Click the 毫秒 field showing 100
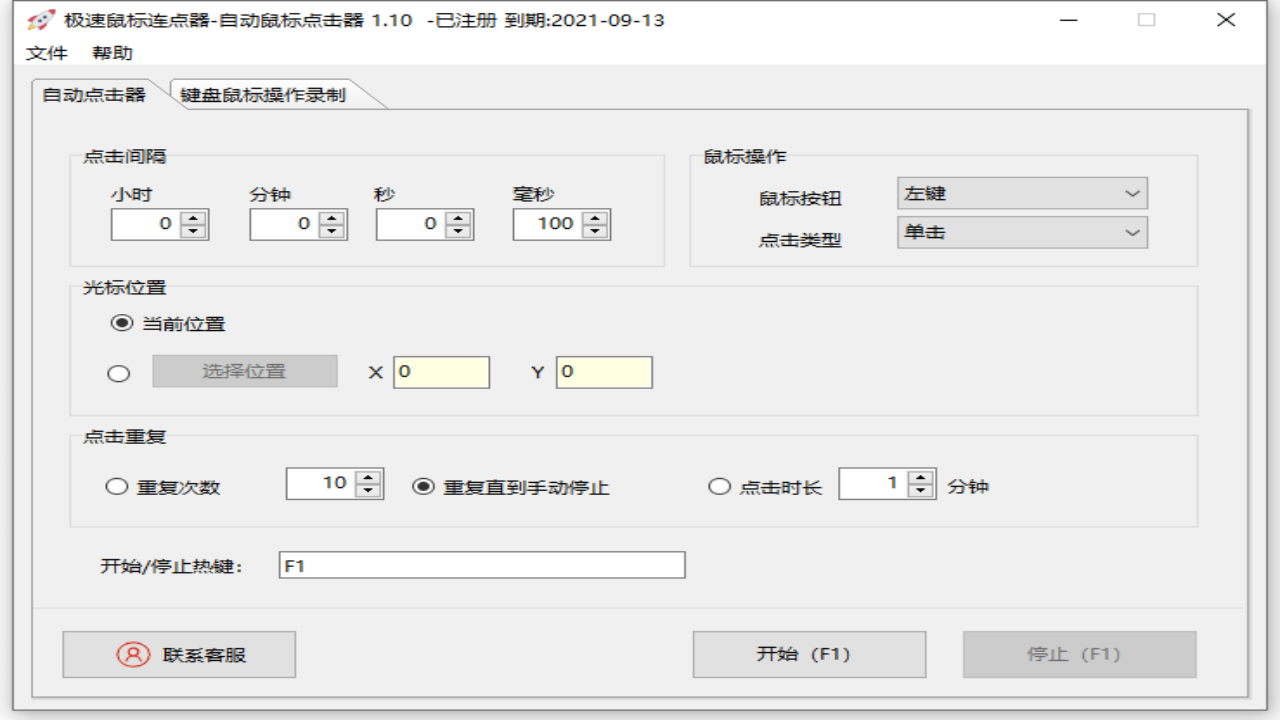 point(547,224)
